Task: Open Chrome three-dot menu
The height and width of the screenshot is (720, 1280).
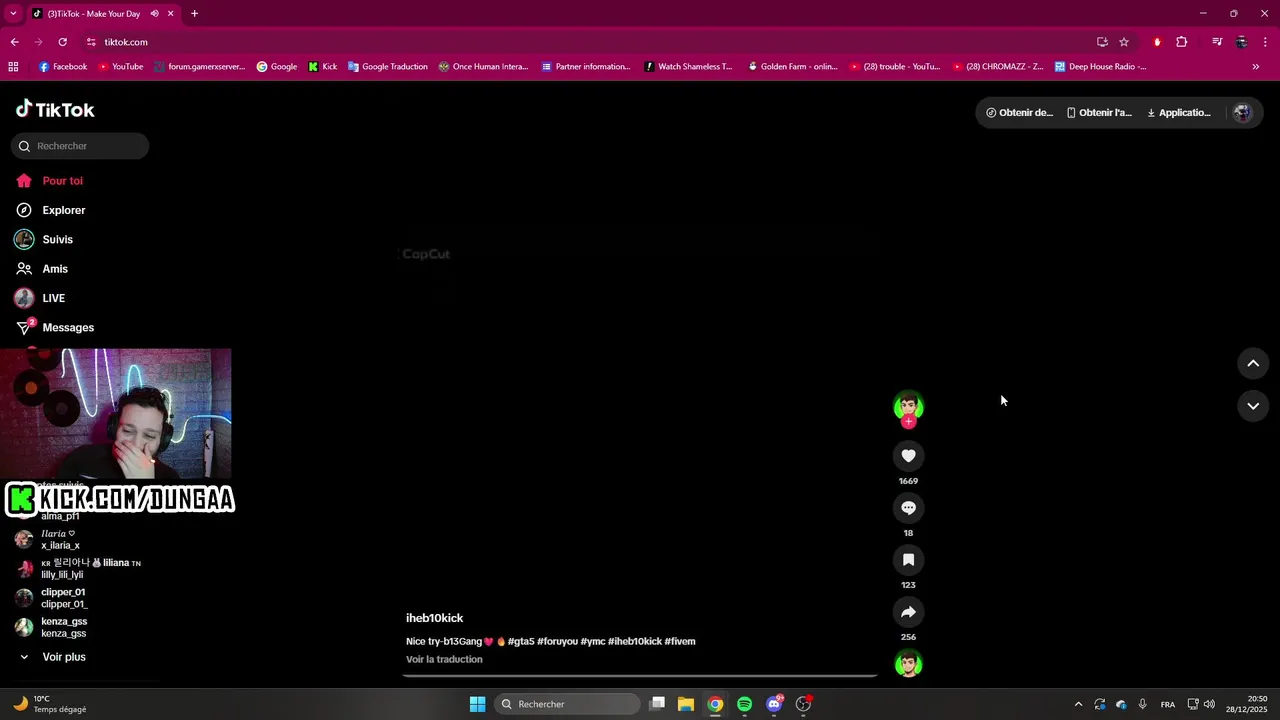Action: tap(1265, 42)
